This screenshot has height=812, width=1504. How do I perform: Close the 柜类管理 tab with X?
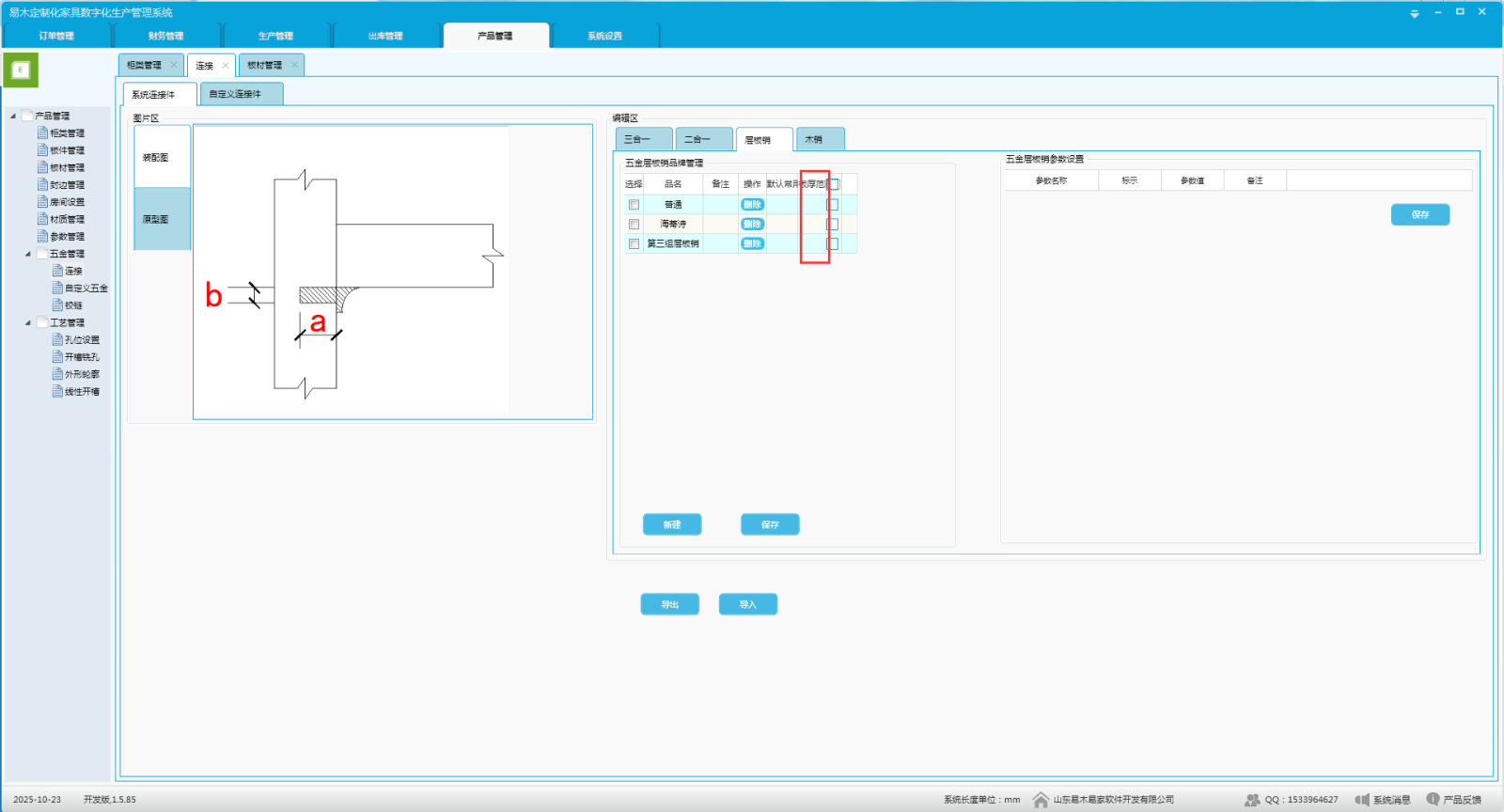coord(174,65)
